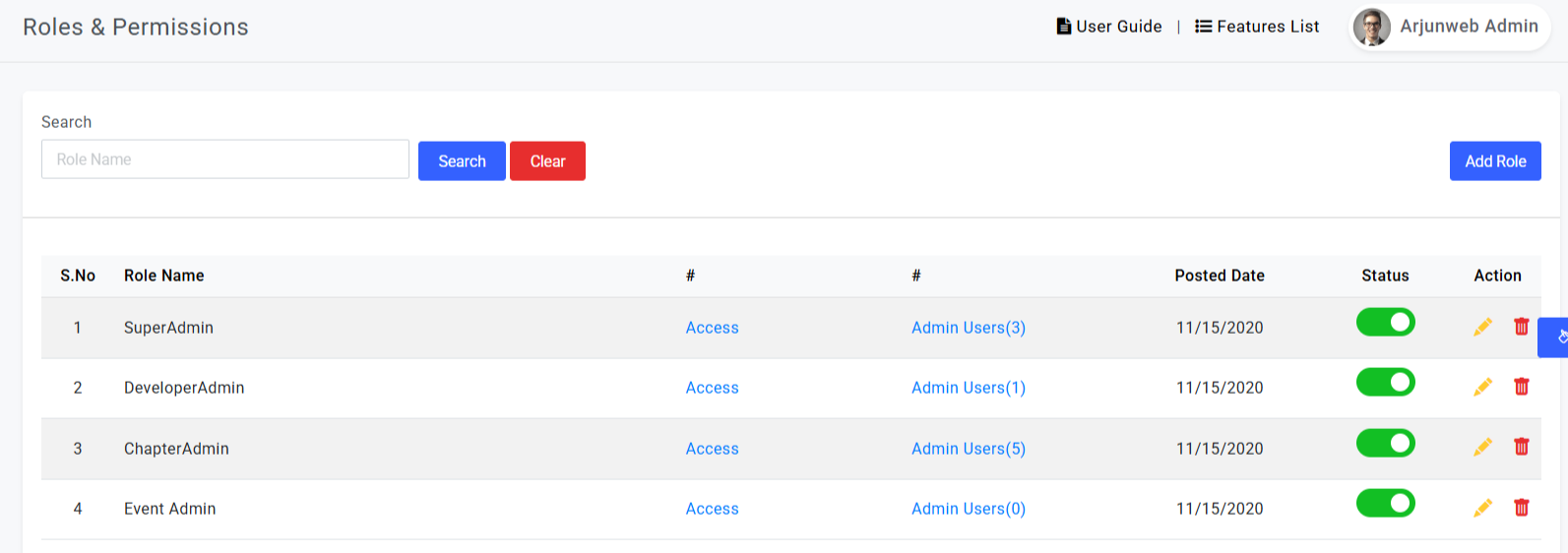Toggle status switch for DeveloperAdmin

pyautogui.click(x=1385, y=382)
